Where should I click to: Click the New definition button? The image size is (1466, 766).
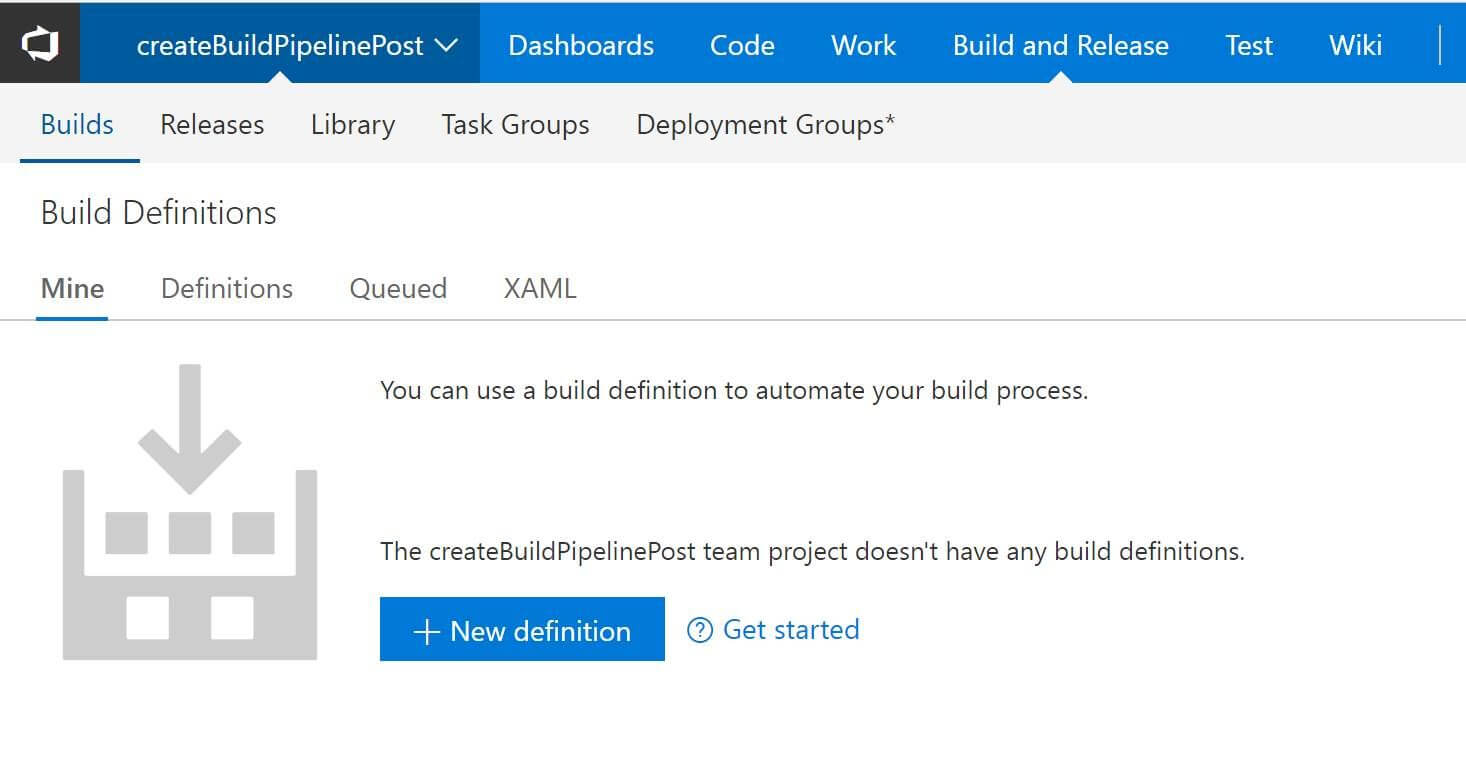pyautogui.click(x=522, y=630)
